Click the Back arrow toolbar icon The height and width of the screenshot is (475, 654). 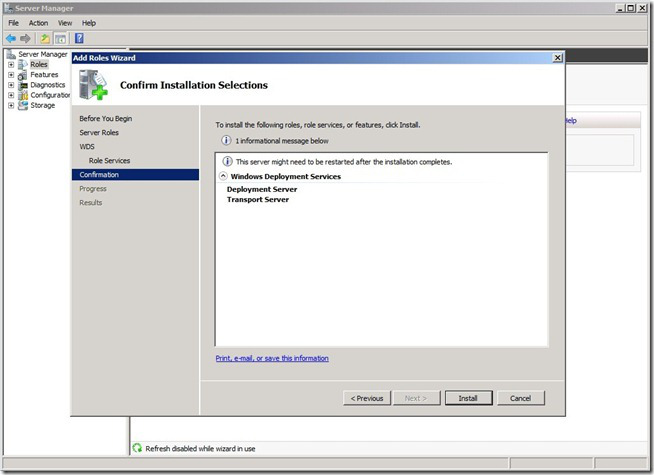click(x=11, y=38)
